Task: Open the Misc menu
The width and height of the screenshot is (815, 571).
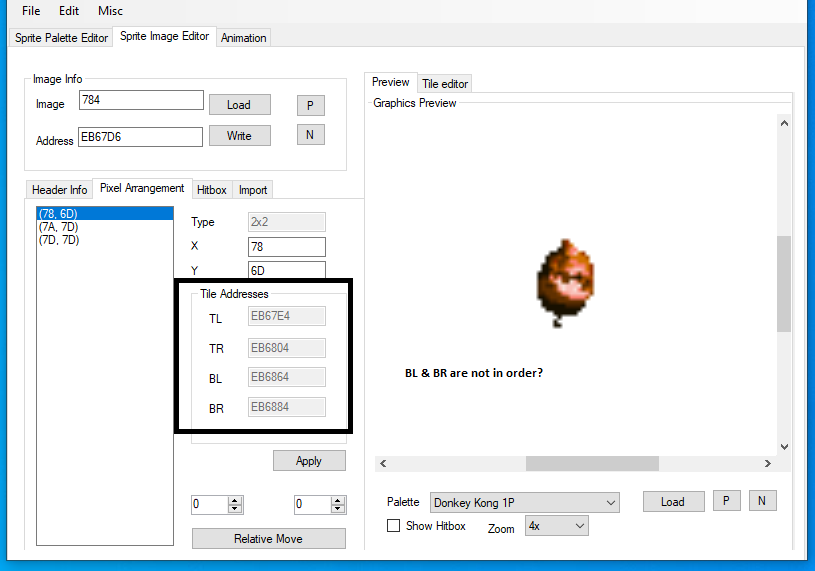Action: tap(110, 11)
